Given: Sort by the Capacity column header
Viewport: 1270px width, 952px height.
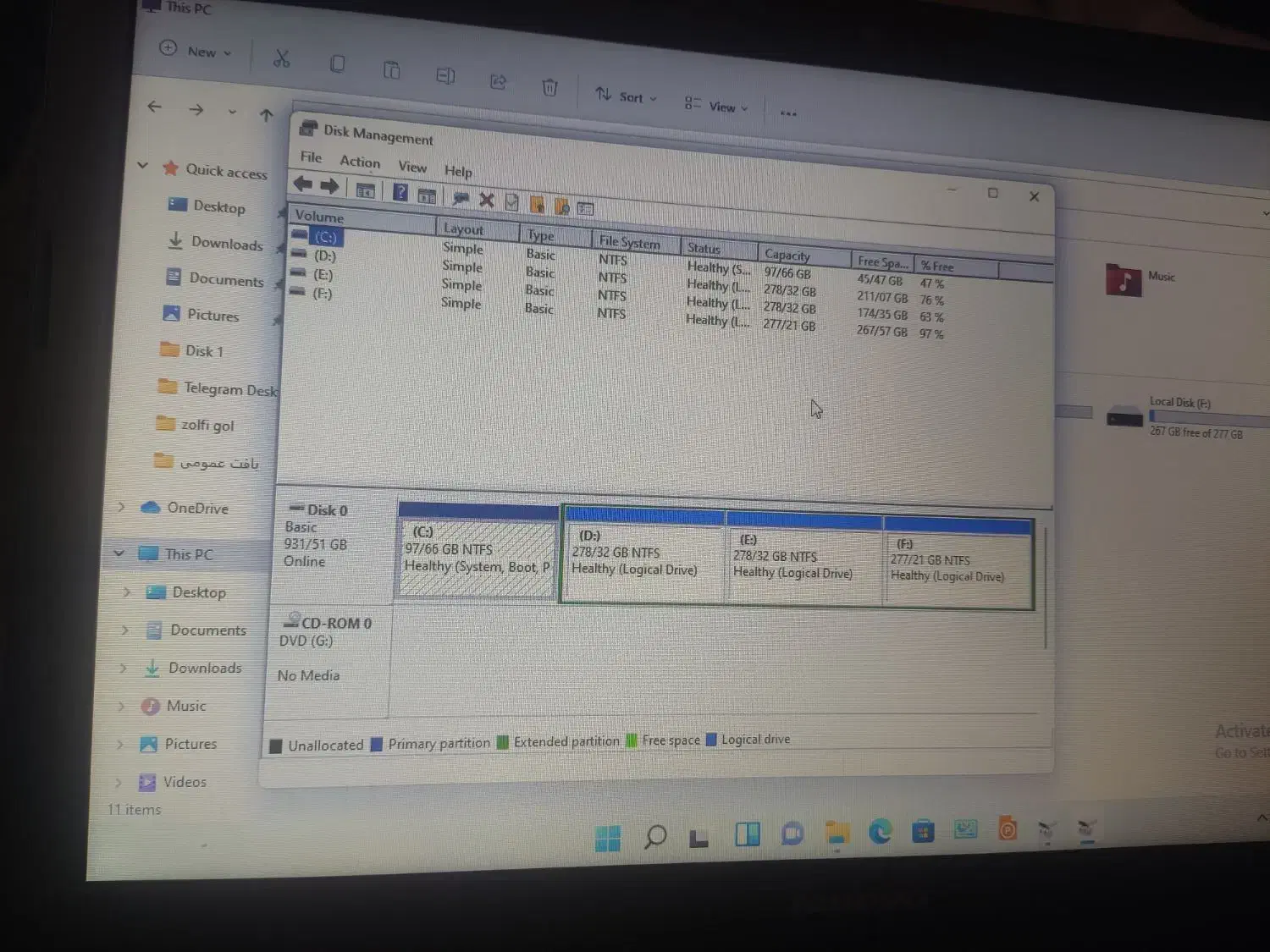Looking at the screenshot, I should 804,256.
